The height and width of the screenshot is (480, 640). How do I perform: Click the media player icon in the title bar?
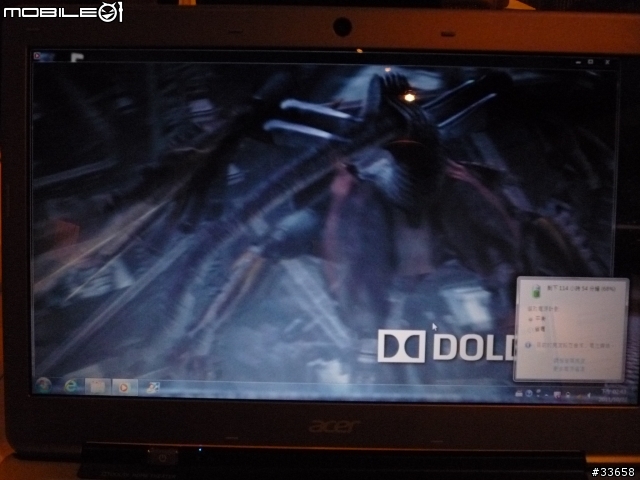(x=37, y=56)
